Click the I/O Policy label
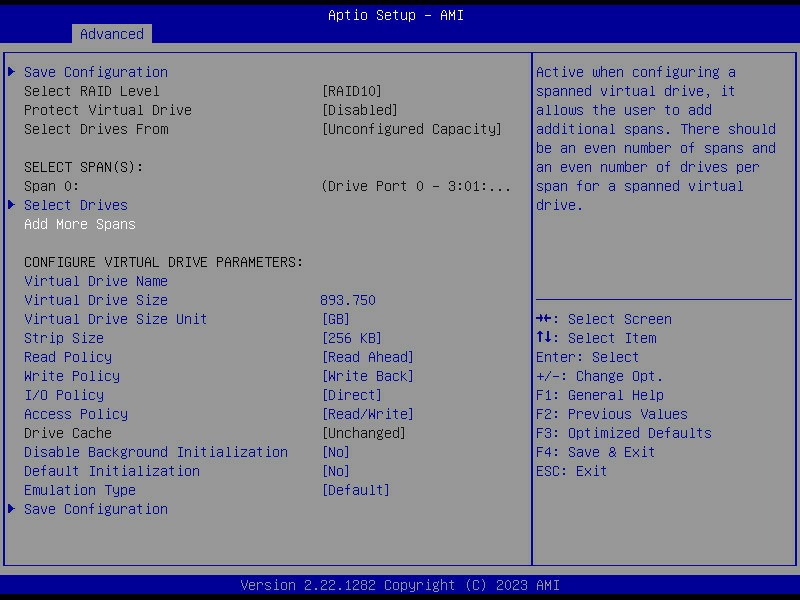The image size is (800, 600). [64, 395]
